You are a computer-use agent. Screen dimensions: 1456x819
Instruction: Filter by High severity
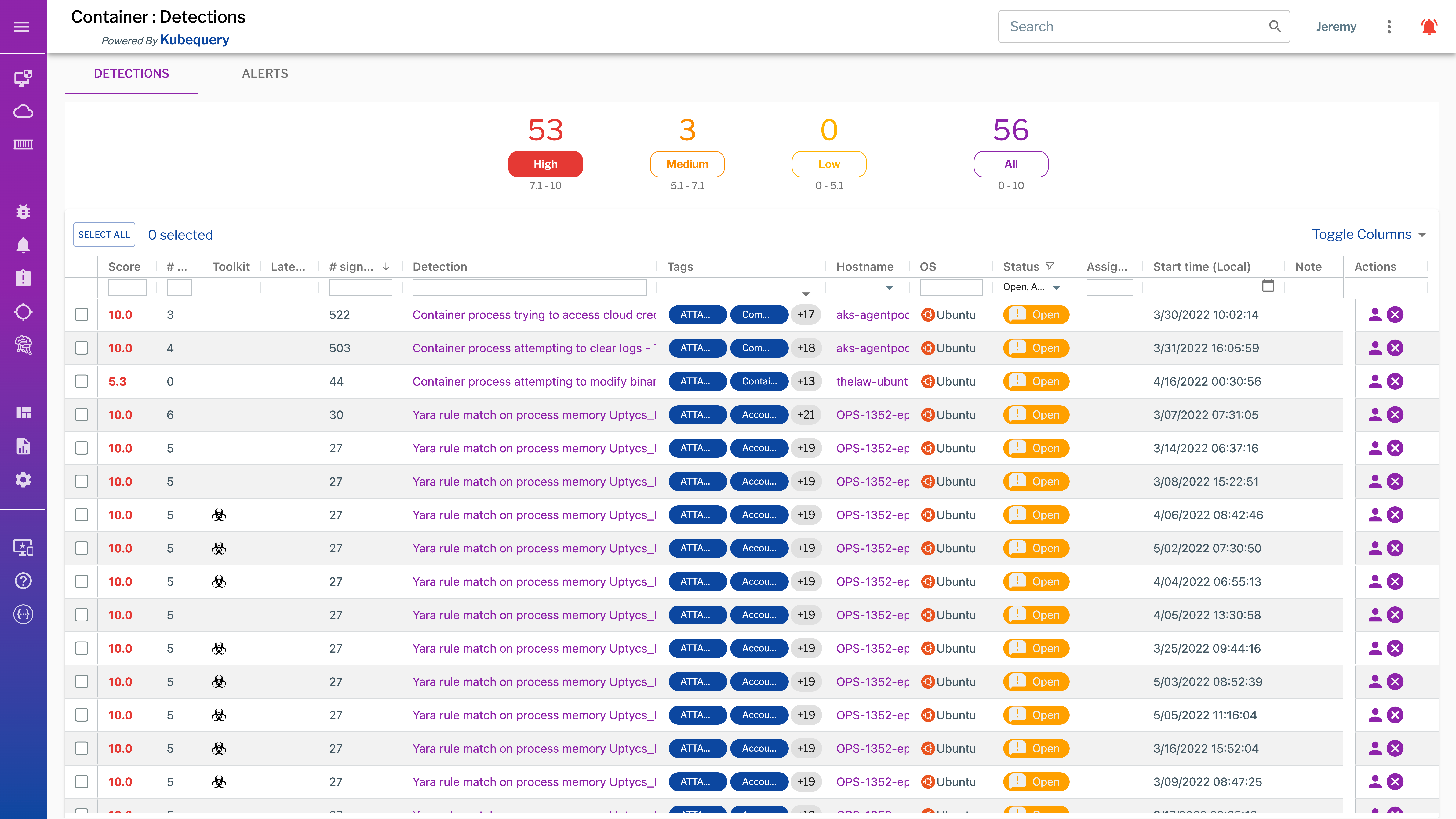[x=545, y=164]
